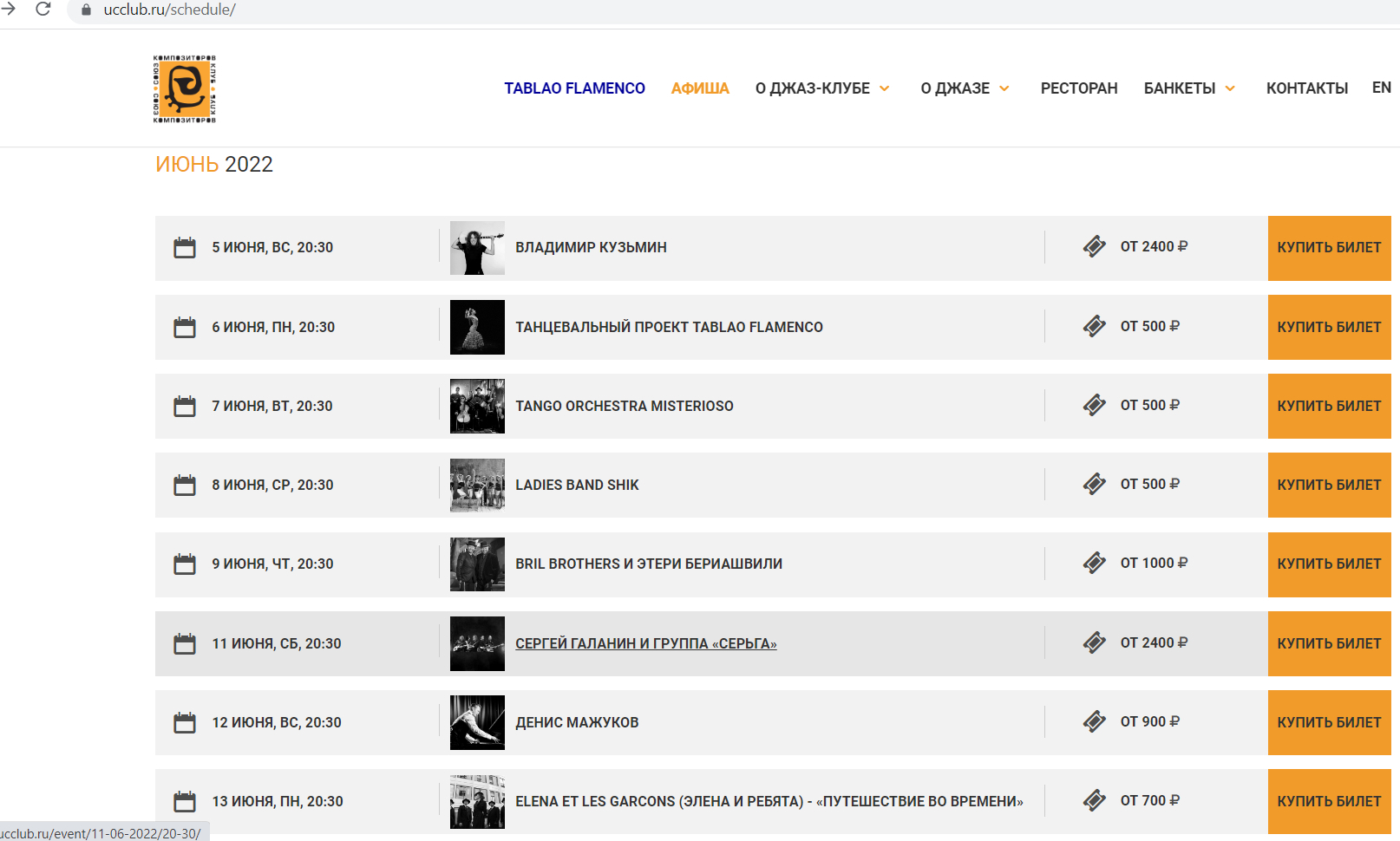Screen dimensions: 1400x841
Task: Click the Composers Union club logo
Action: click(x=184, y=88)
